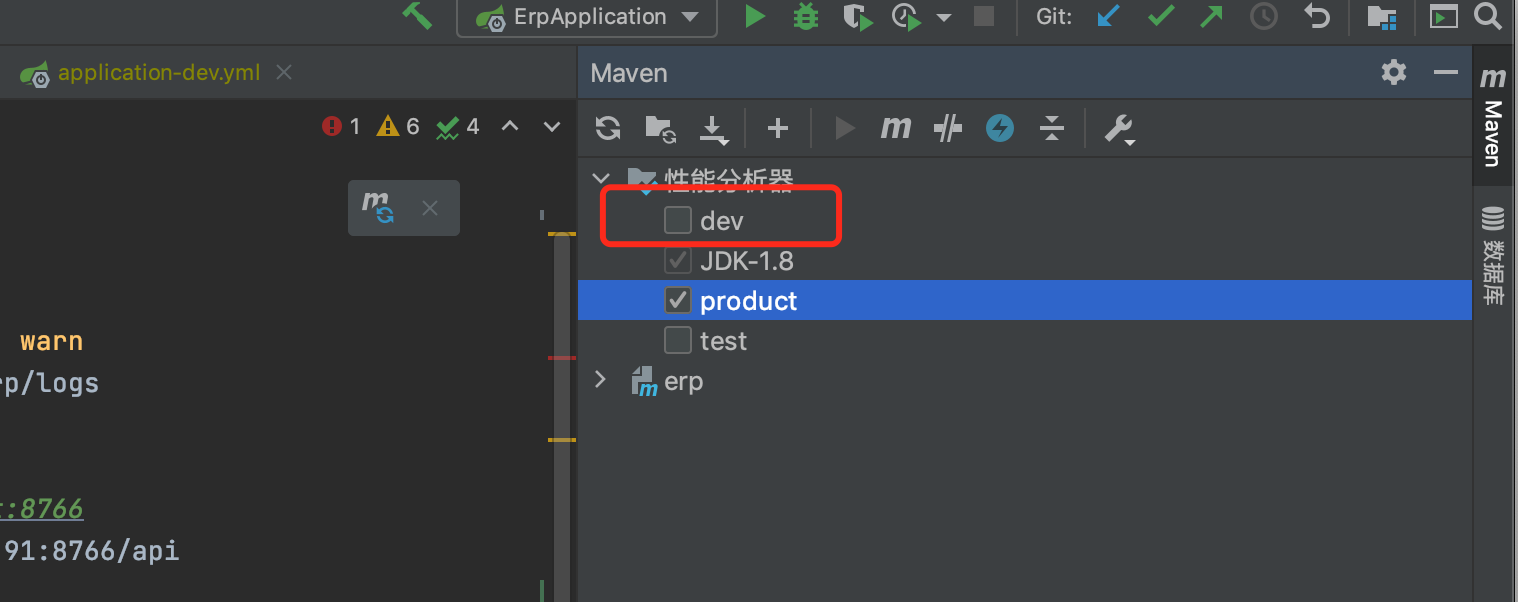
Task: Execute Maven Goal icon
Action: point(895,128)
